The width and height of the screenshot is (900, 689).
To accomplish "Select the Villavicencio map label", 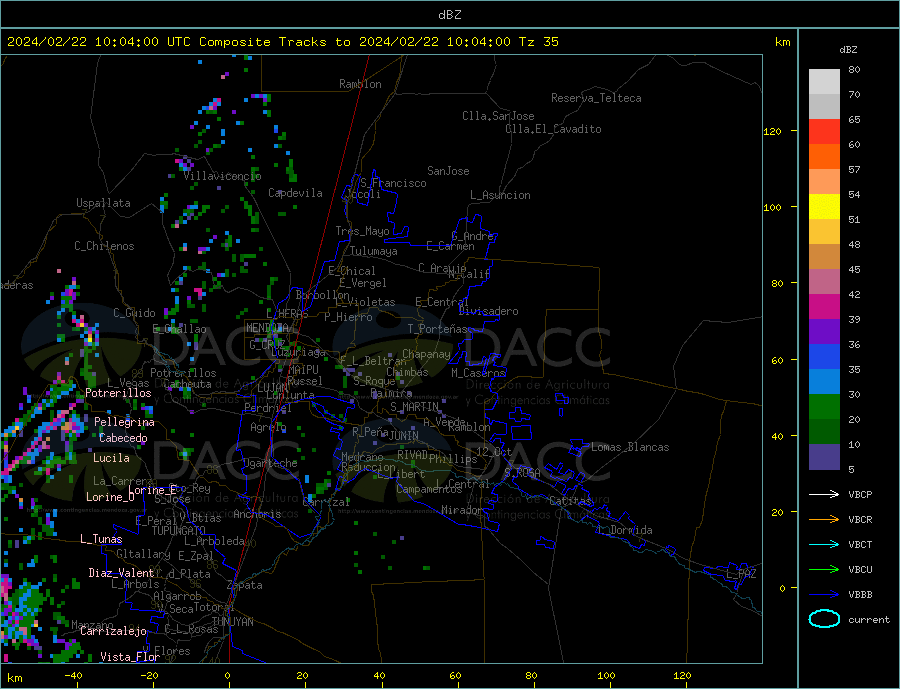I will [x=222, y=176].
